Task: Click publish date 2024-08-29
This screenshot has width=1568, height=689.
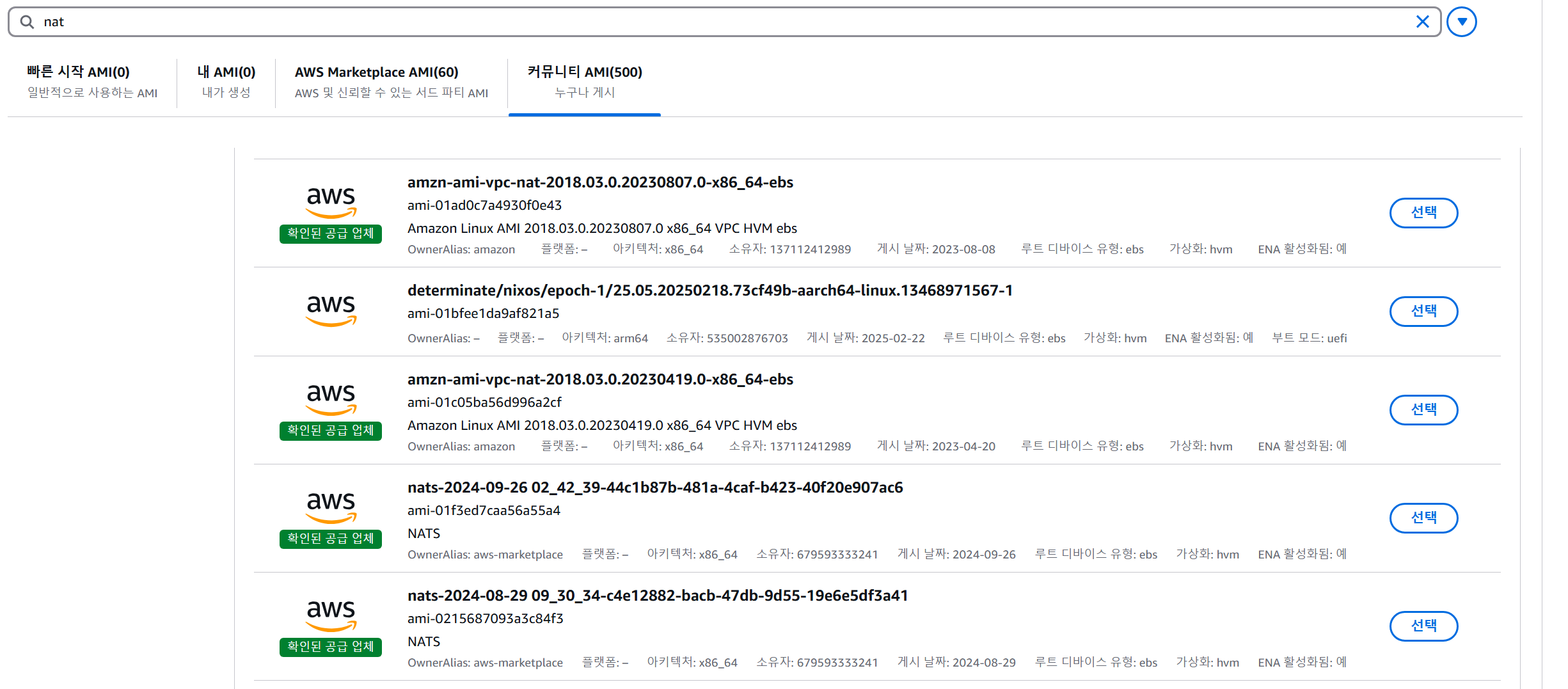Action: point(956,663)
